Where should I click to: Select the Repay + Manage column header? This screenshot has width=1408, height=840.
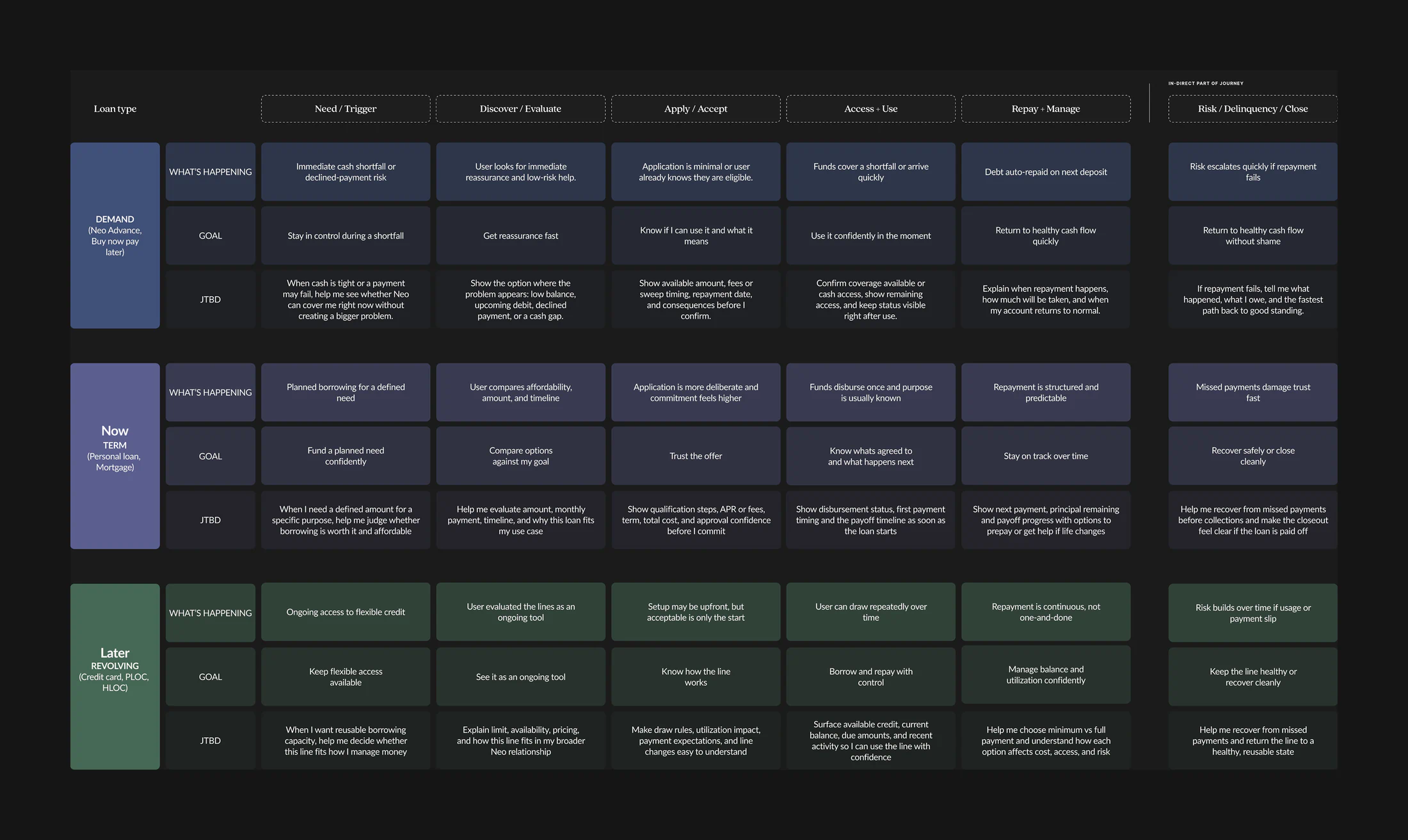click(x=1046, y=109)
